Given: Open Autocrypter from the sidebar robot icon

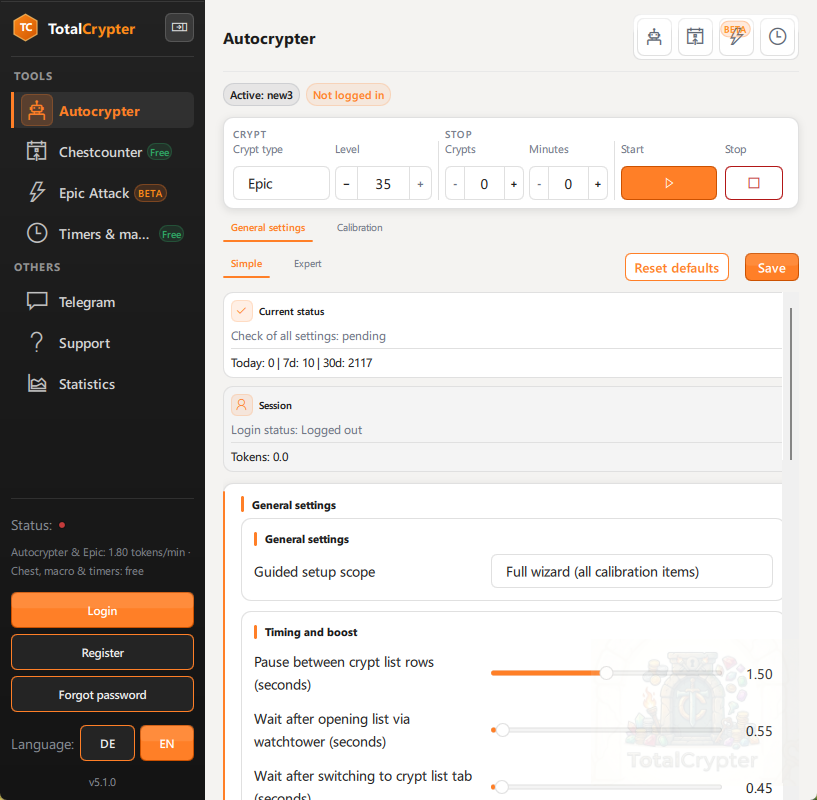Looking at the screenshot, I should pos(36,110).
